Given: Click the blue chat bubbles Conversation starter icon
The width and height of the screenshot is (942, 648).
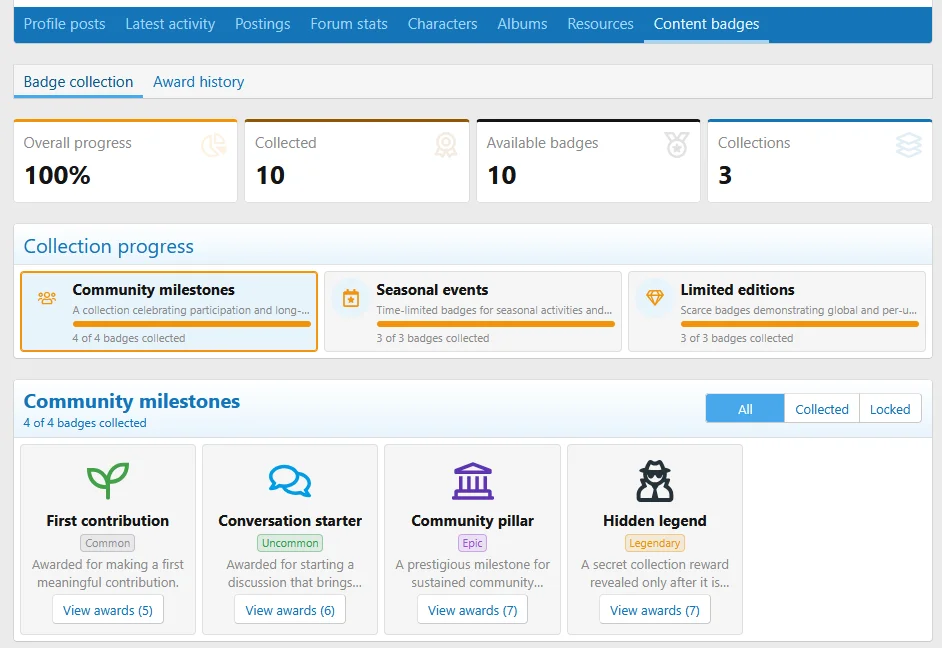Looking at the screenshot, I should [290, 480].
